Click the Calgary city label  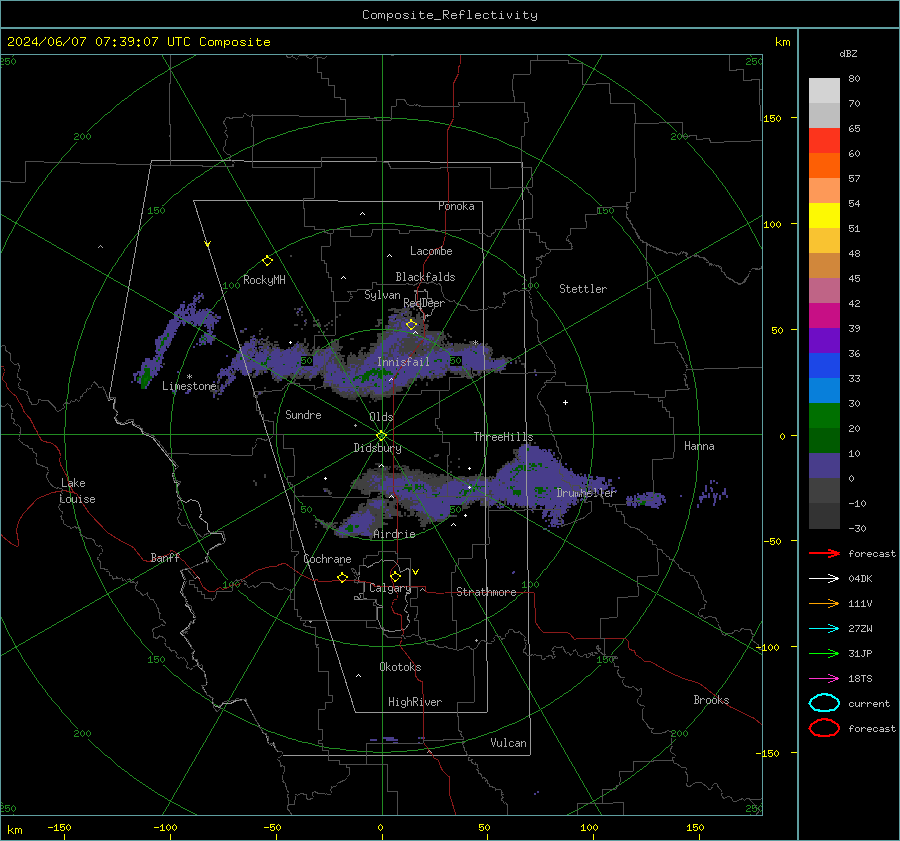[x=390, y=588]
